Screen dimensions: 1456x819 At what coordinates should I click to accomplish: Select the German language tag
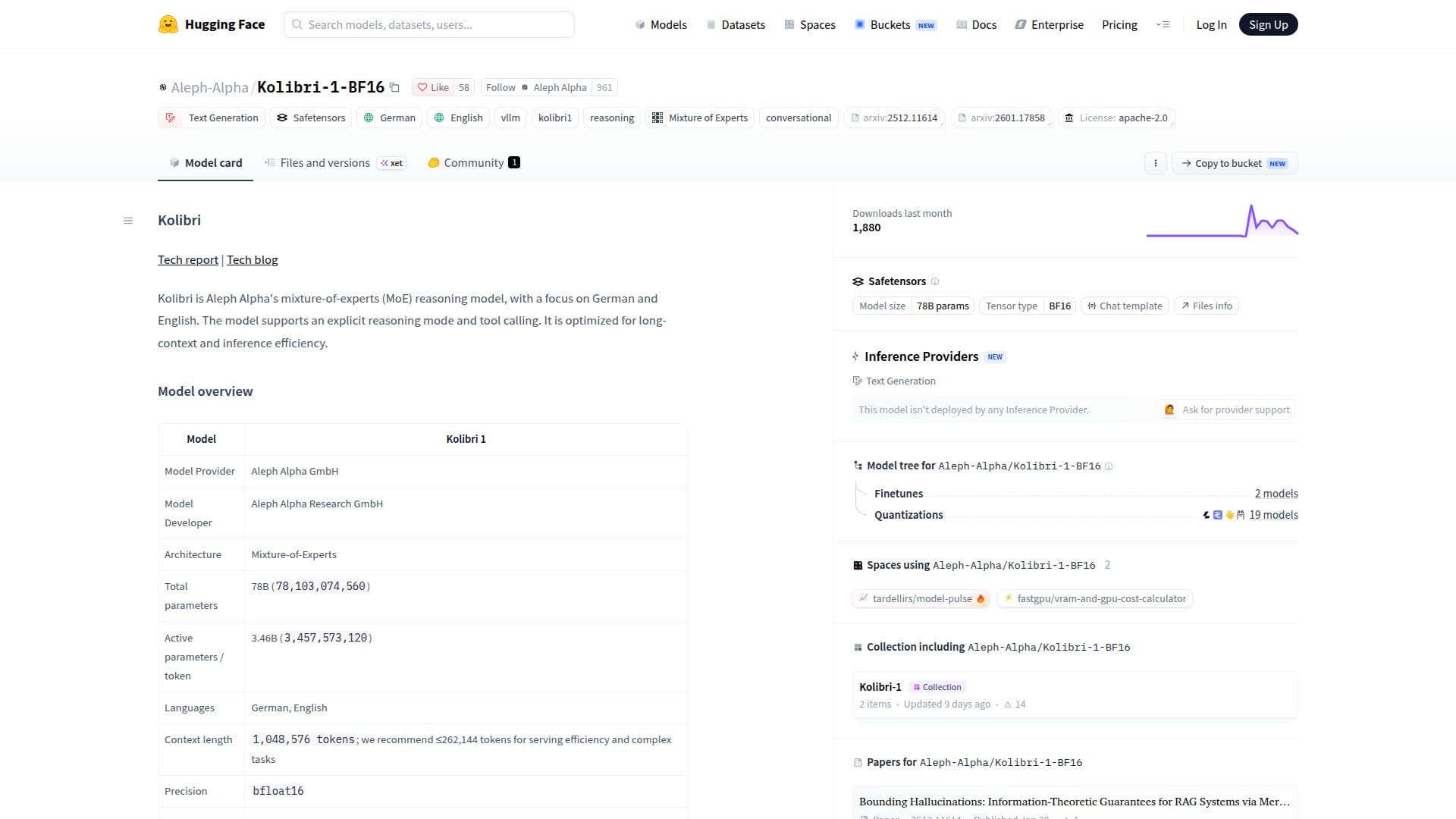point(390,118)
